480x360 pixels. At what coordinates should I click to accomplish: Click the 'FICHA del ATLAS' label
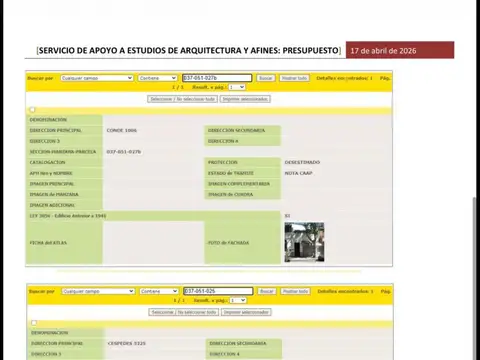pos(48,243)
